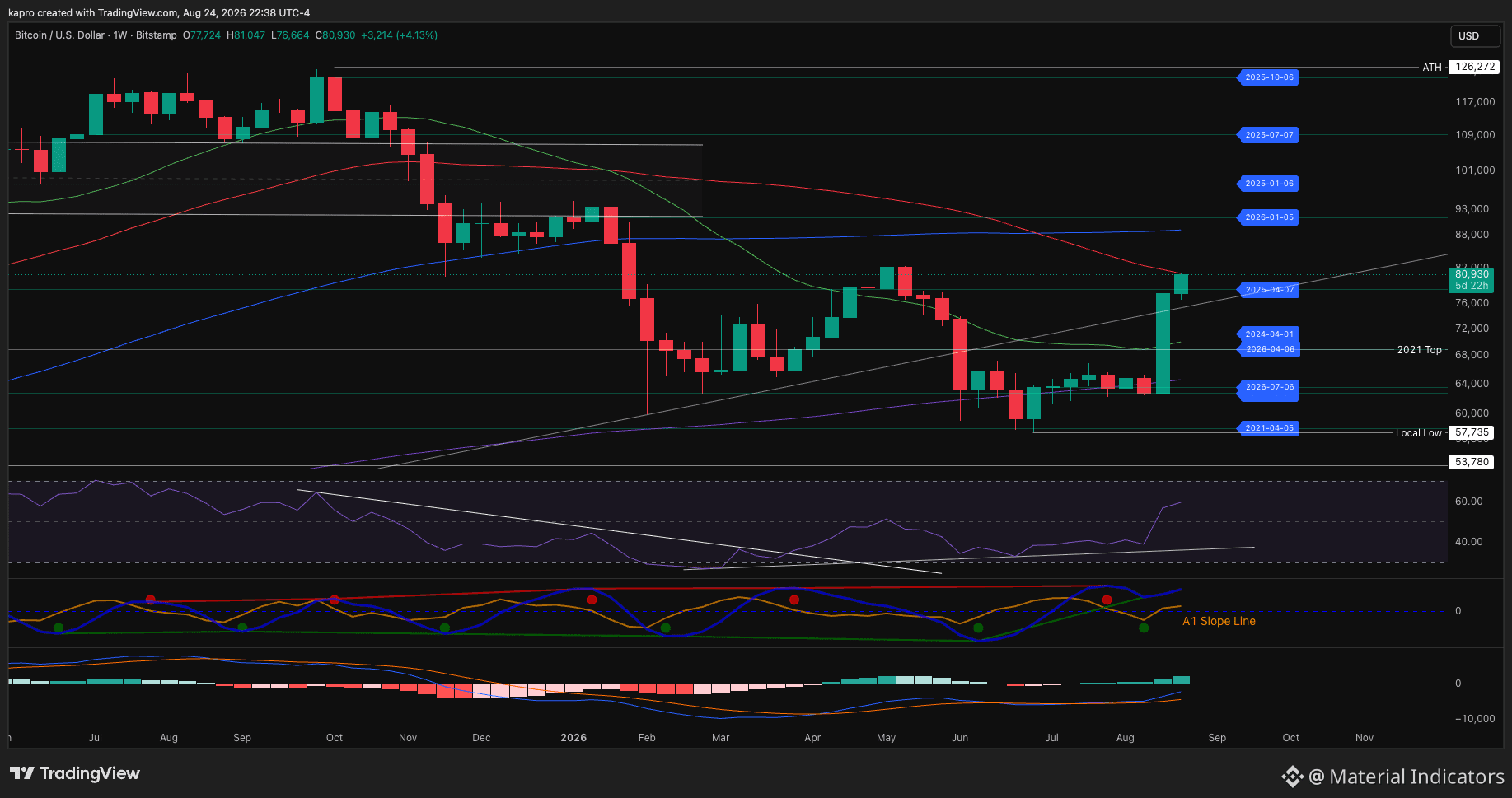This screenshot has height=798, width=1512.
Task: Click the 126,272 price label
Action: coord(1474,67)
